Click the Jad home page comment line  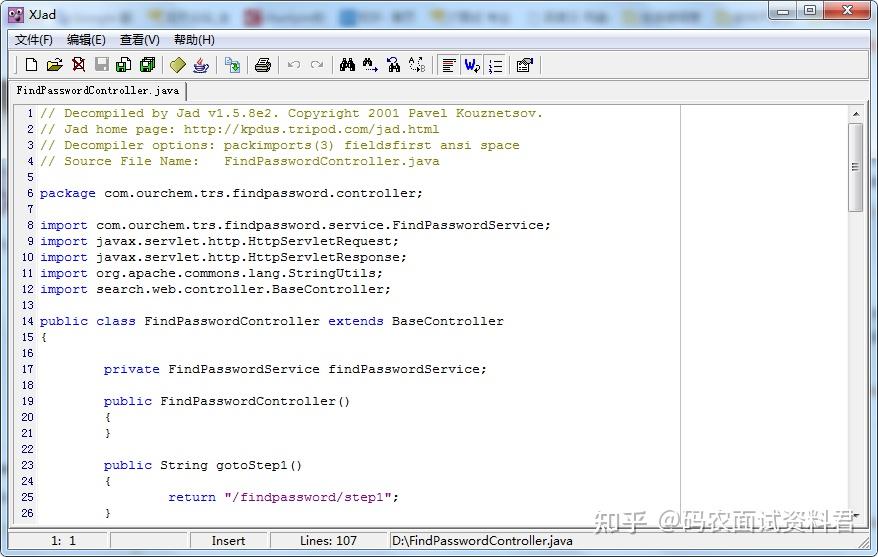tap(239, 129)
